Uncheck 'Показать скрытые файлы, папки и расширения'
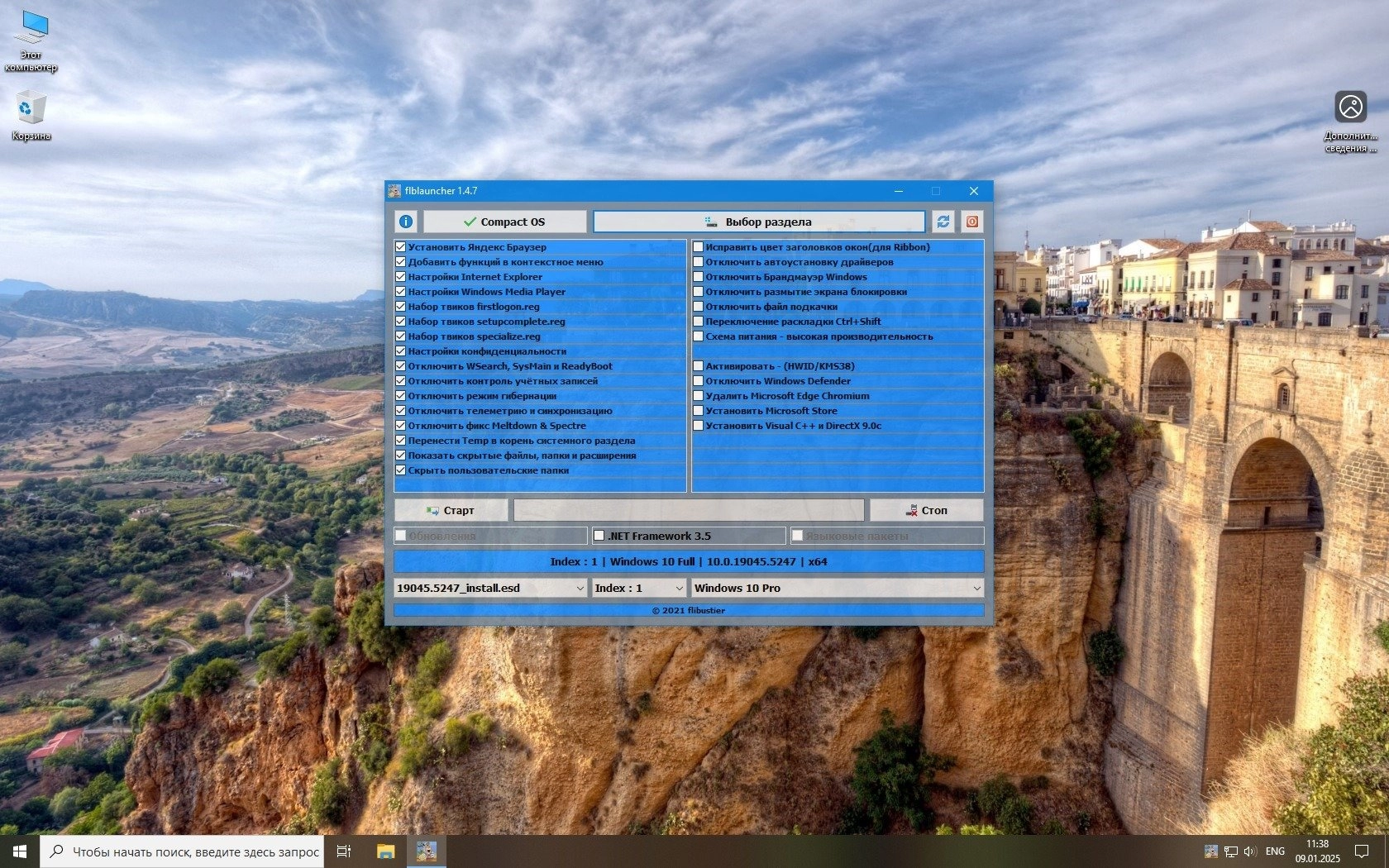1389x868 pixels. 401,455
